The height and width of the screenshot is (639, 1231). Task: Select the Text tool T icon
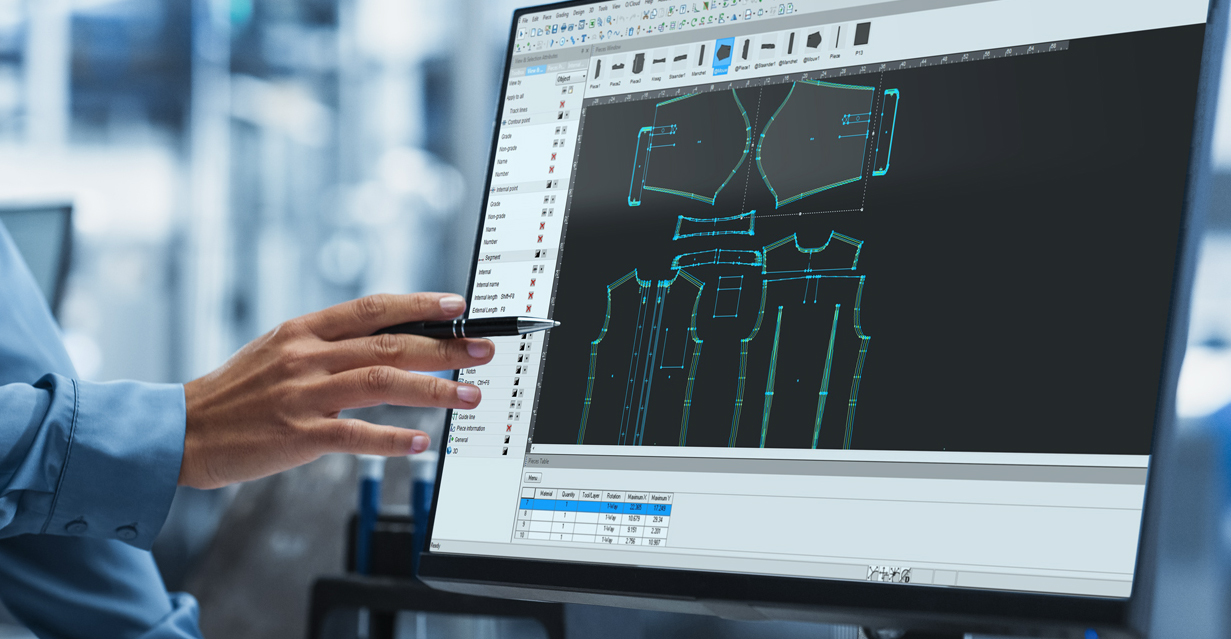tap(583, 38)
